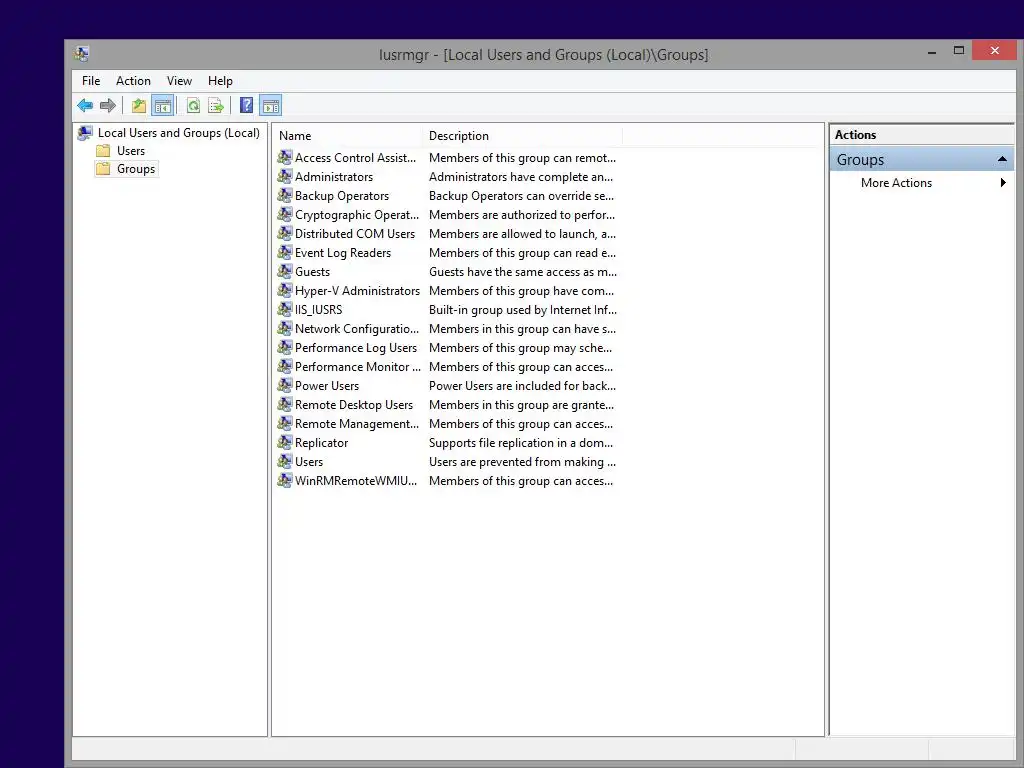Click the IIS_IUSRS group icon
This screenshot has width=1024, height=768.
(285, 309)
